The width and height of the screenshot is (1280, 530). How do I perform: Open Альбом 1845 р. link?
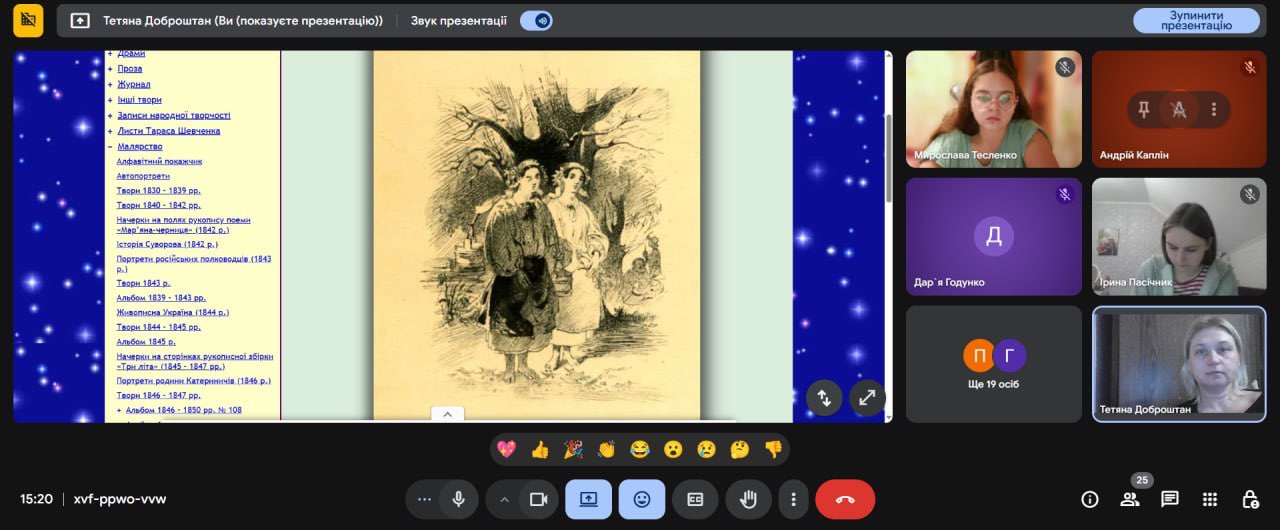146,342
